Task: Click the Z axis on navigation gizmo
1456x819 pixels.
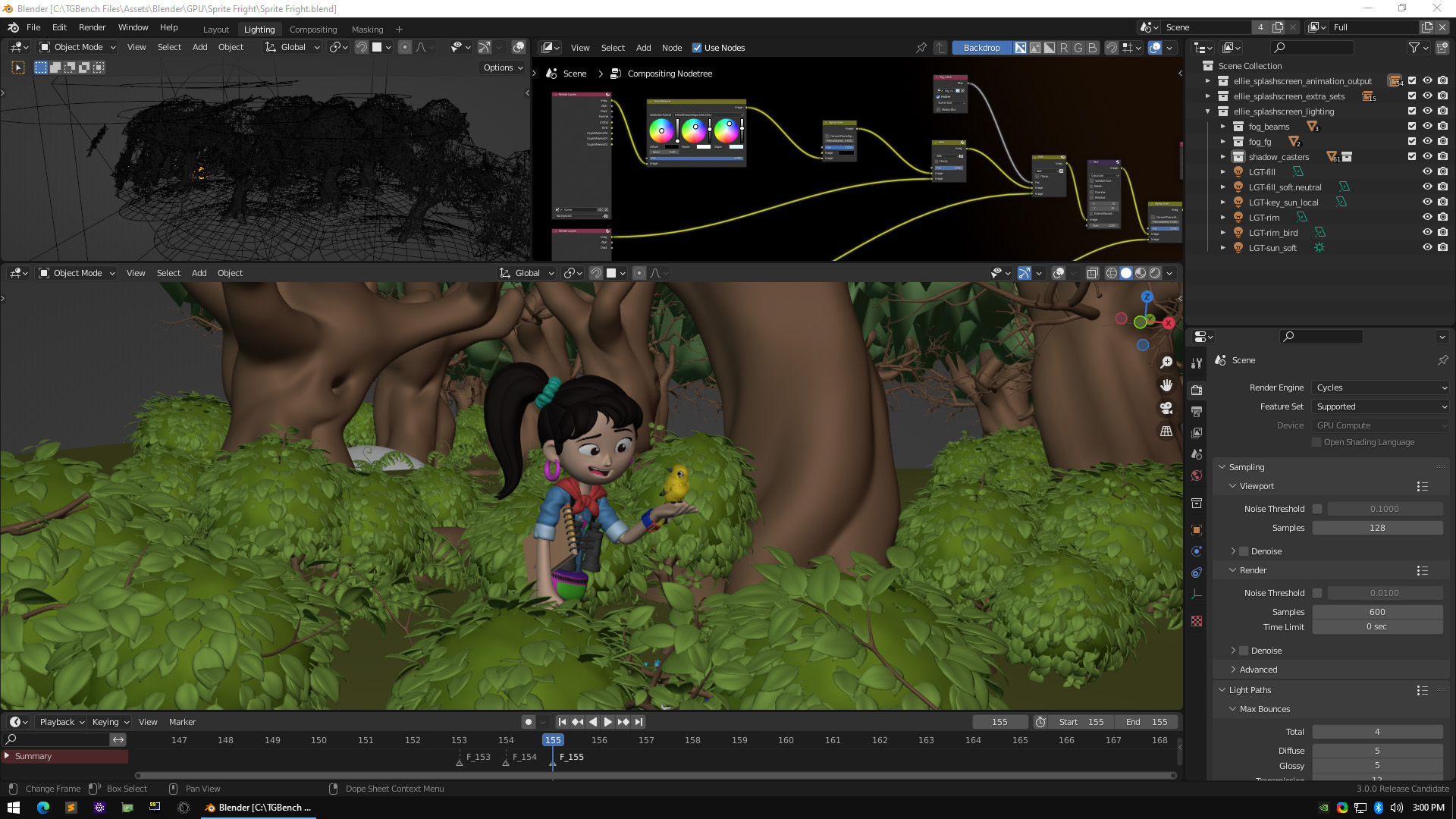Action: tap(1147, 297)
